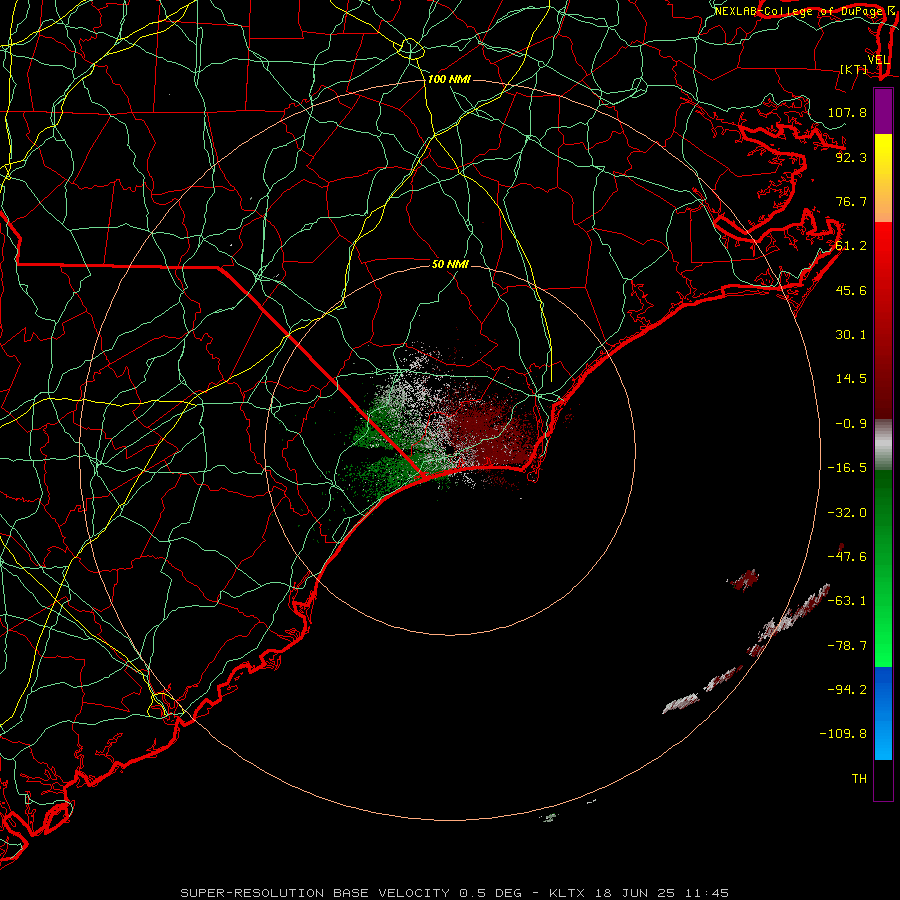Click the -32.0 legend value
This screenshot has width=900, height=900.
[x=847, y=513]
